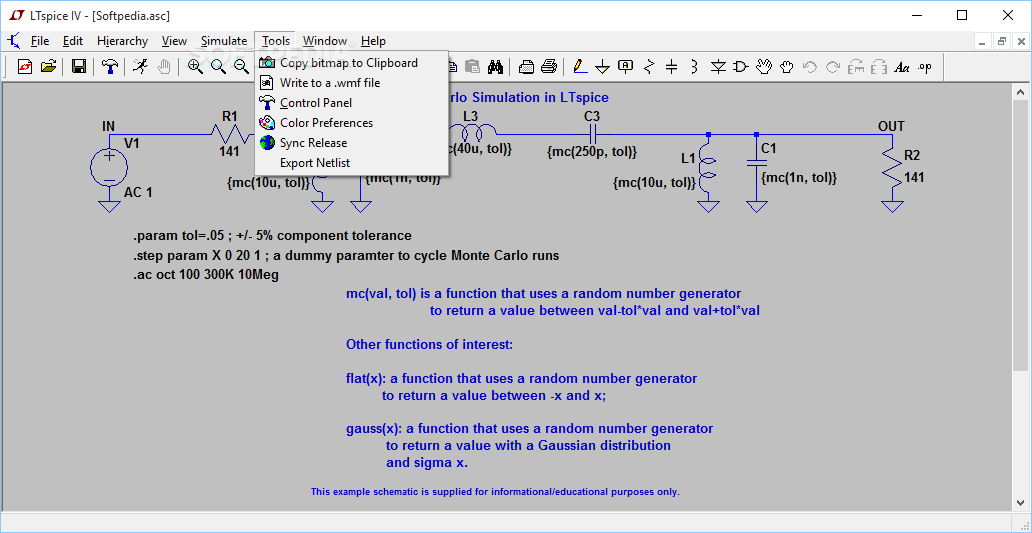This screenshot has width=1032, height=533.
Task: Open the Help menu
Action: click(x=373, y=41)
